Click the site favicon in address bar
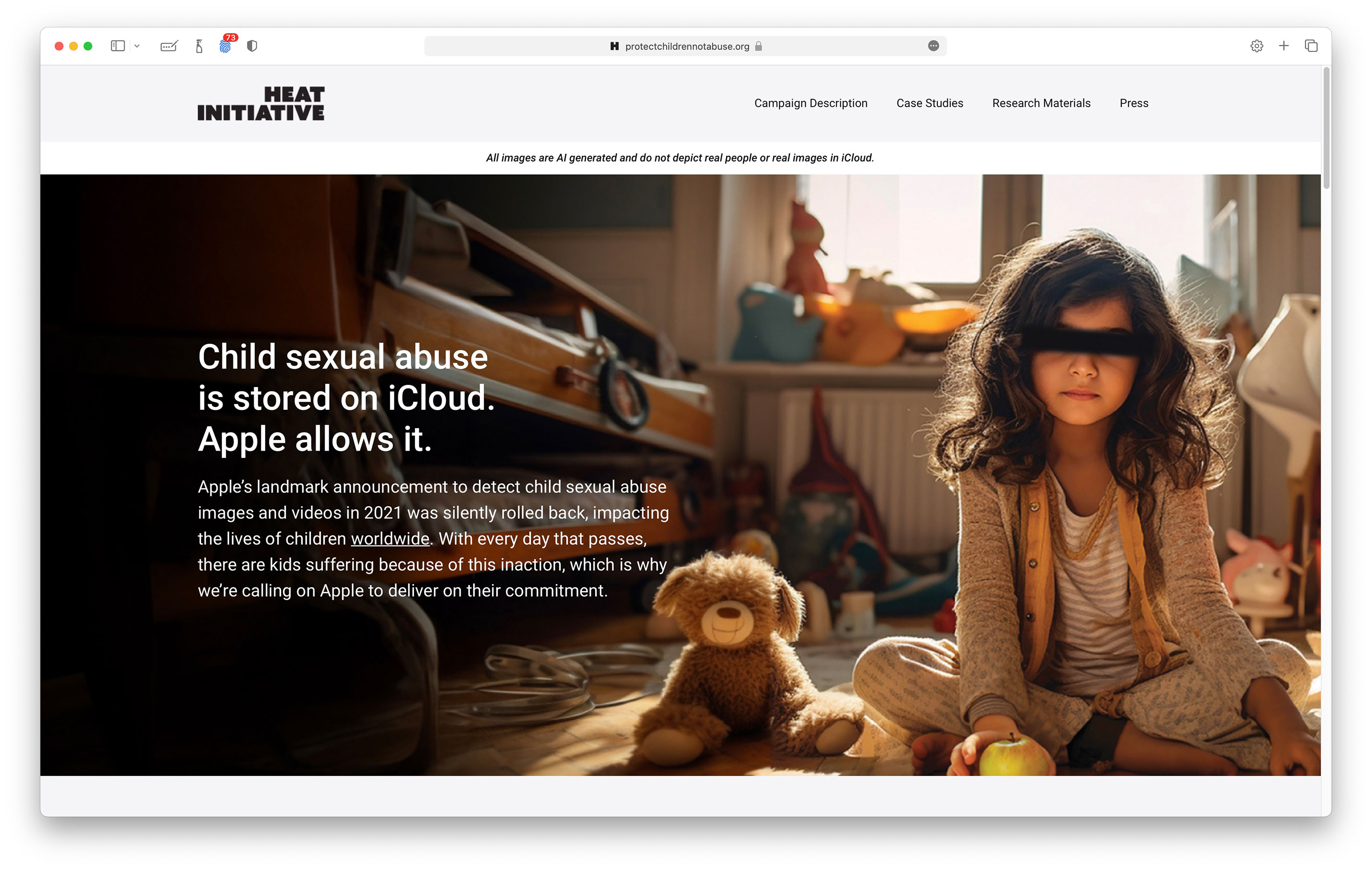The height and width of the screenshot is (870, 1372). 614,46
